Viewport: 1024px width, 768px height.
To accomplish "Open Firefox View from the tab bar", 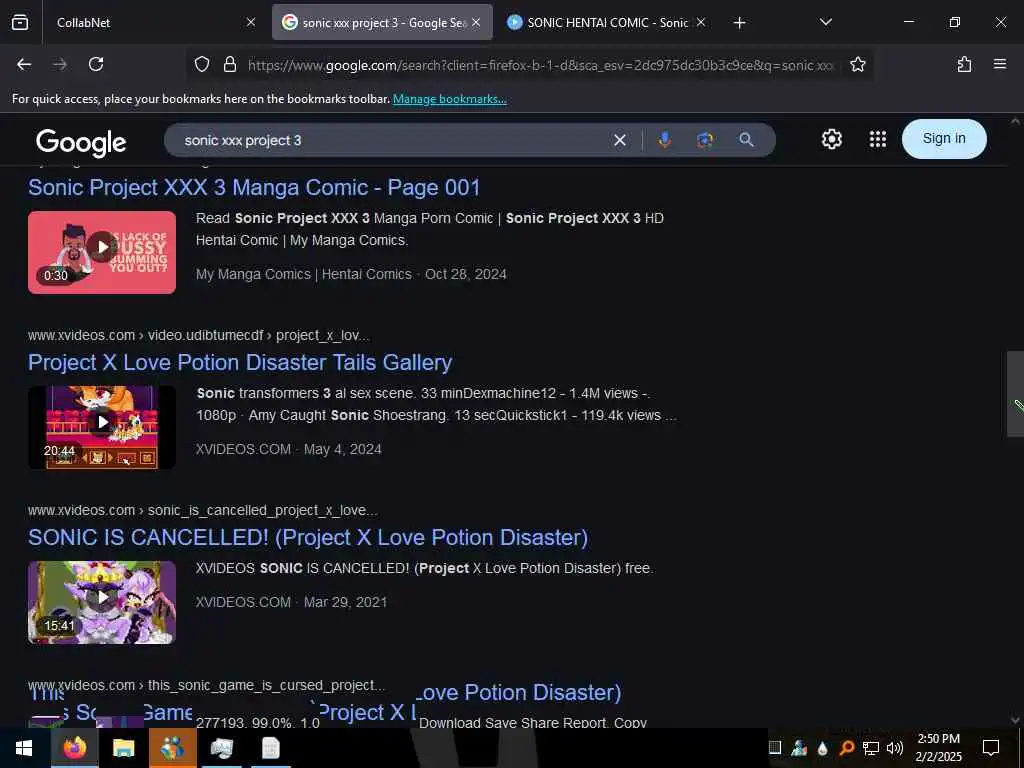I will tap(20, 22).
